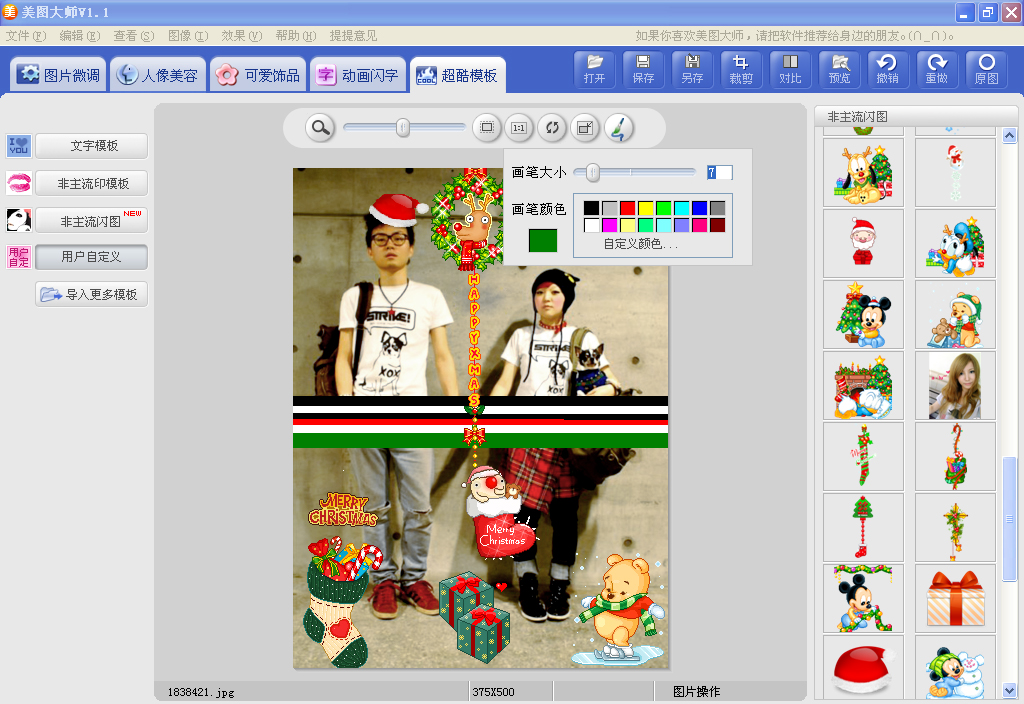Select the Santa Claus face thumbnail
Screen dimensions: 1024x704
863,243
